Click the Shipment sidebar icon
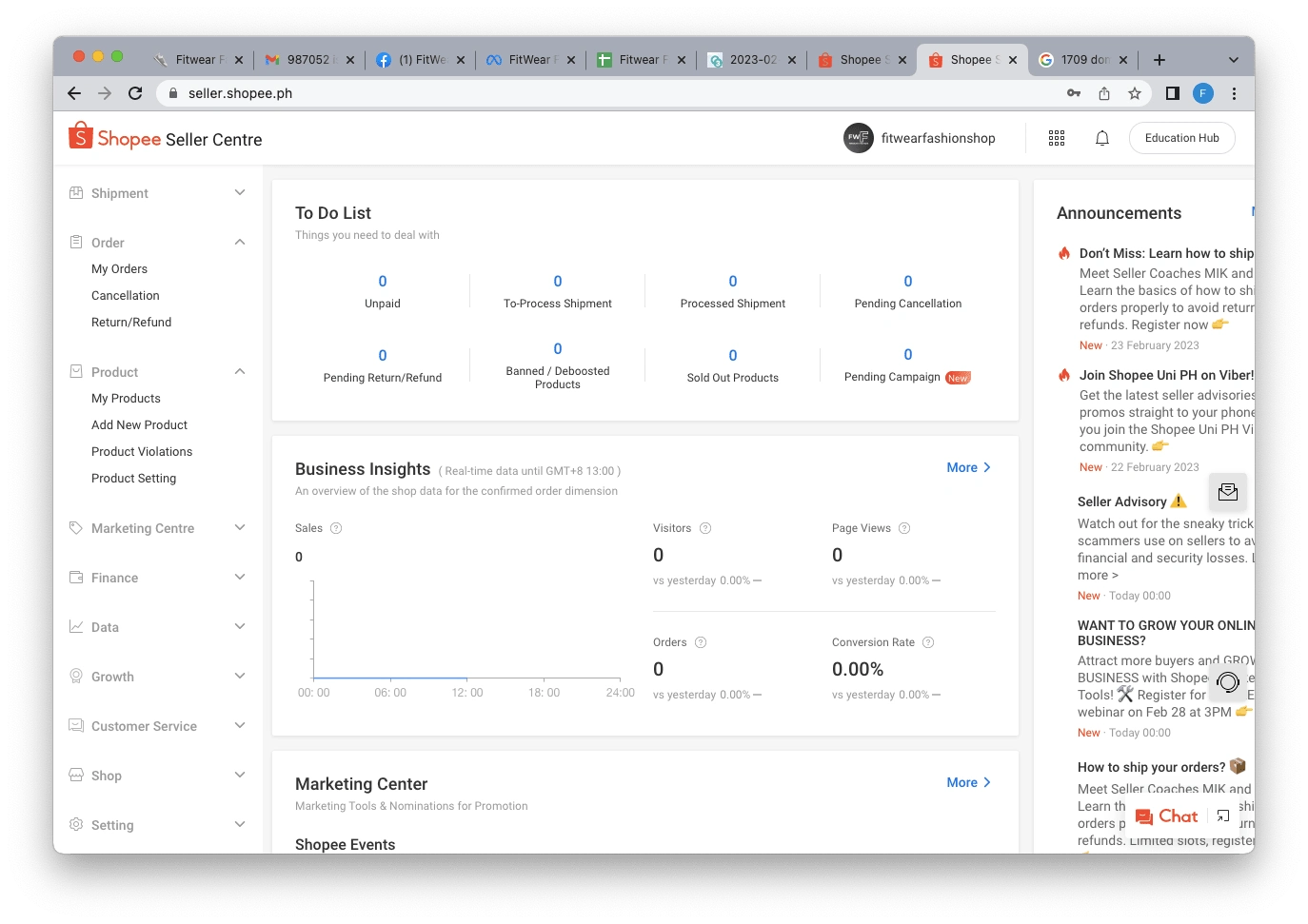The image size is (1308, 924). (x=76, y=192)
